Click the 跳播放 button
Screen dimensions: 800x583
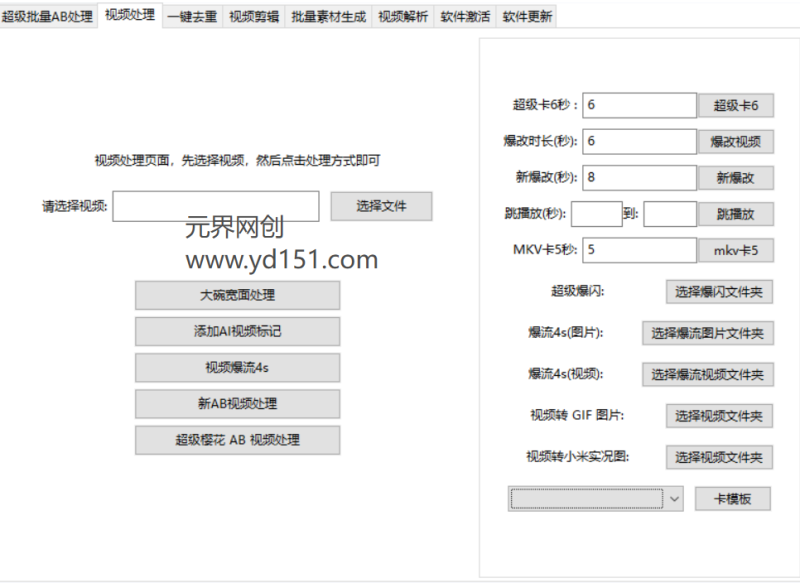(737, 214)
